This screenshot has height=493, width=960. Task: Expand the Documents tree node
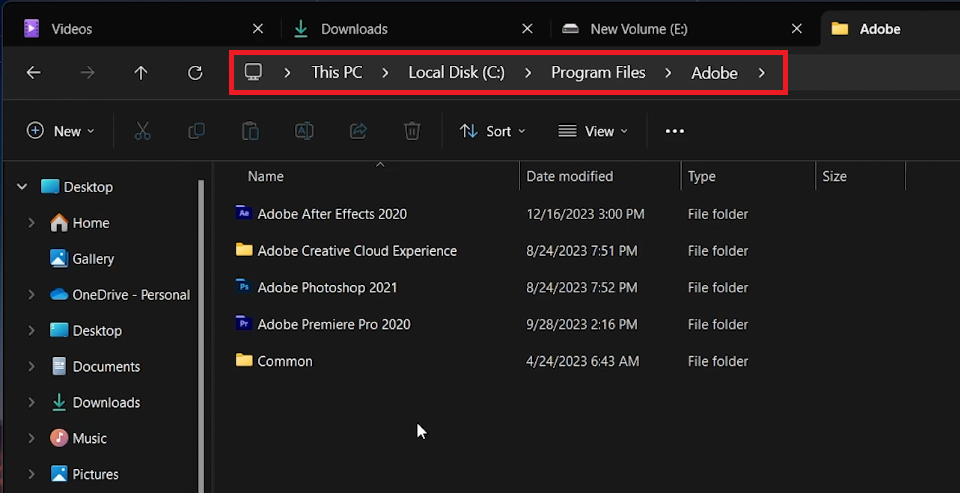[x=31, y=367]
